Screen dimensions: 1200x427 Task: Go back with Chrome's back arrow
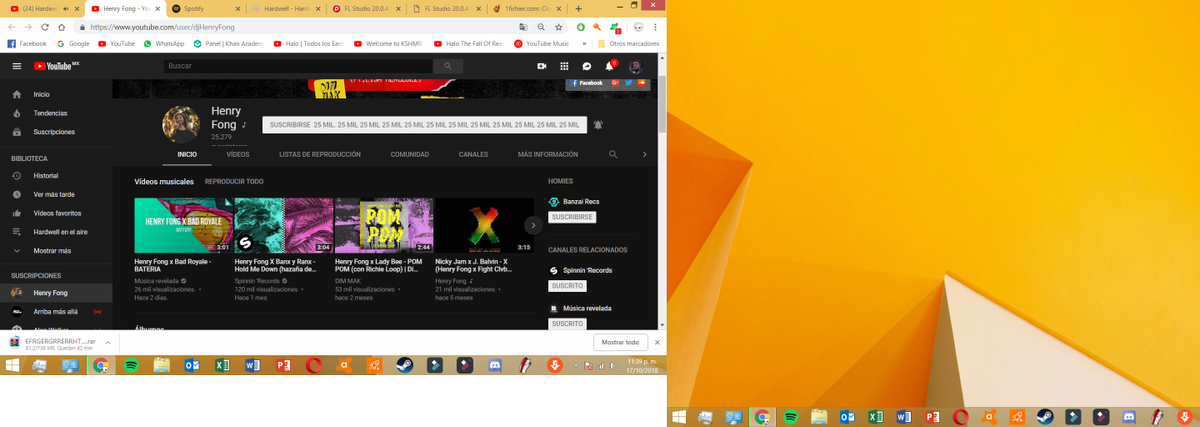[11, 27]
